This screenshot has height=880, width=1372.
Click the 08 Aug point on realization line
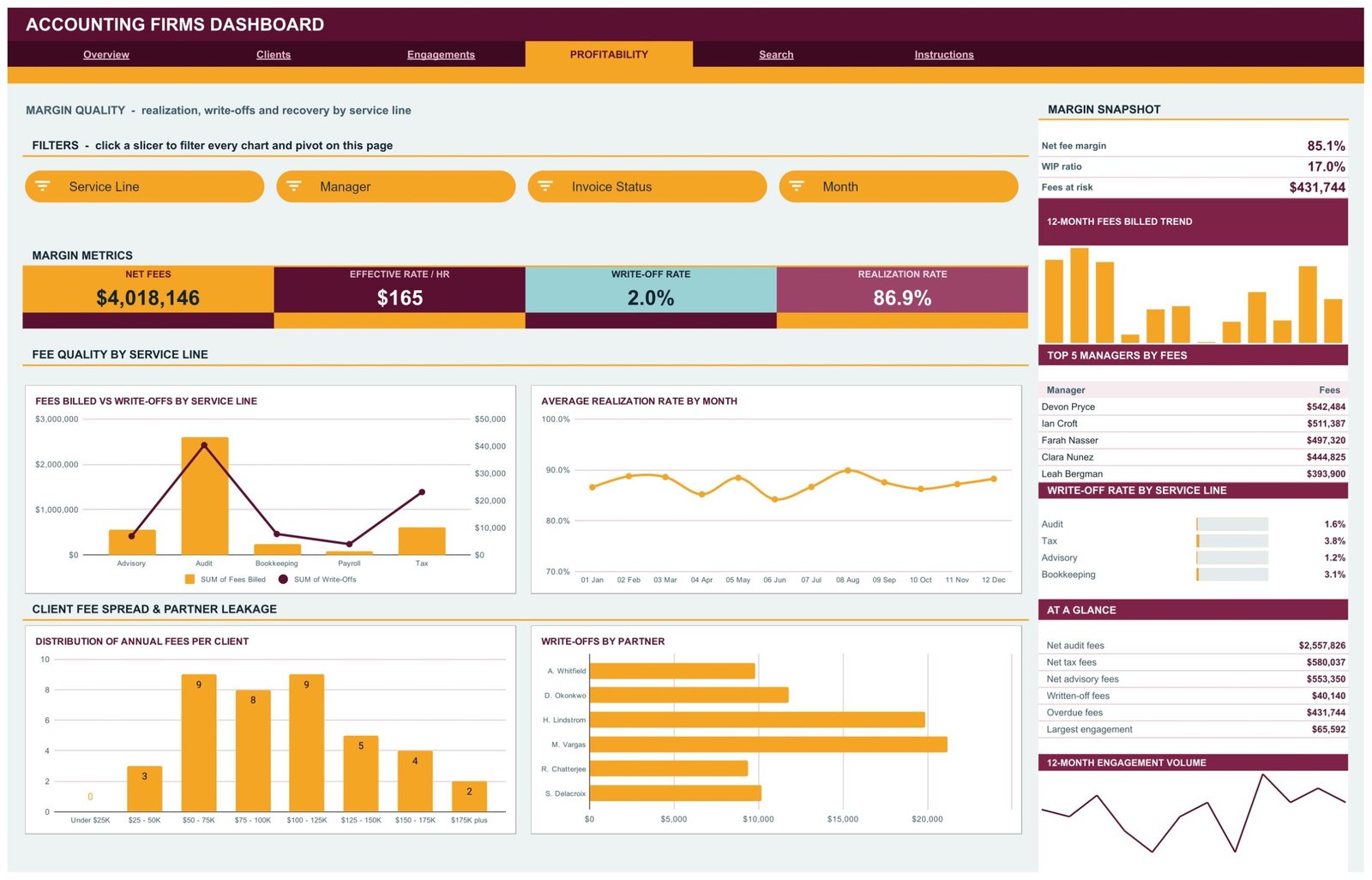point(847,470)
